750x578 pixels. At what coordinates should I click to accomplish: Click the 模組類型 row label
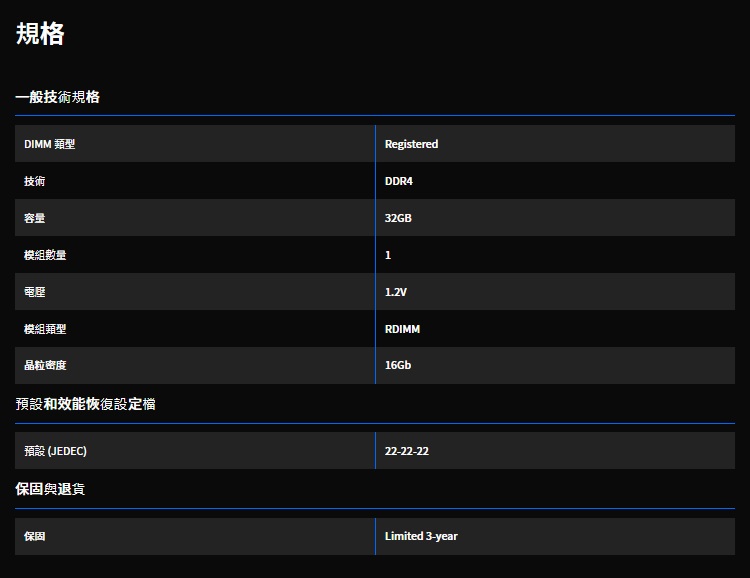pyautogui.click(x=46, y=329)
